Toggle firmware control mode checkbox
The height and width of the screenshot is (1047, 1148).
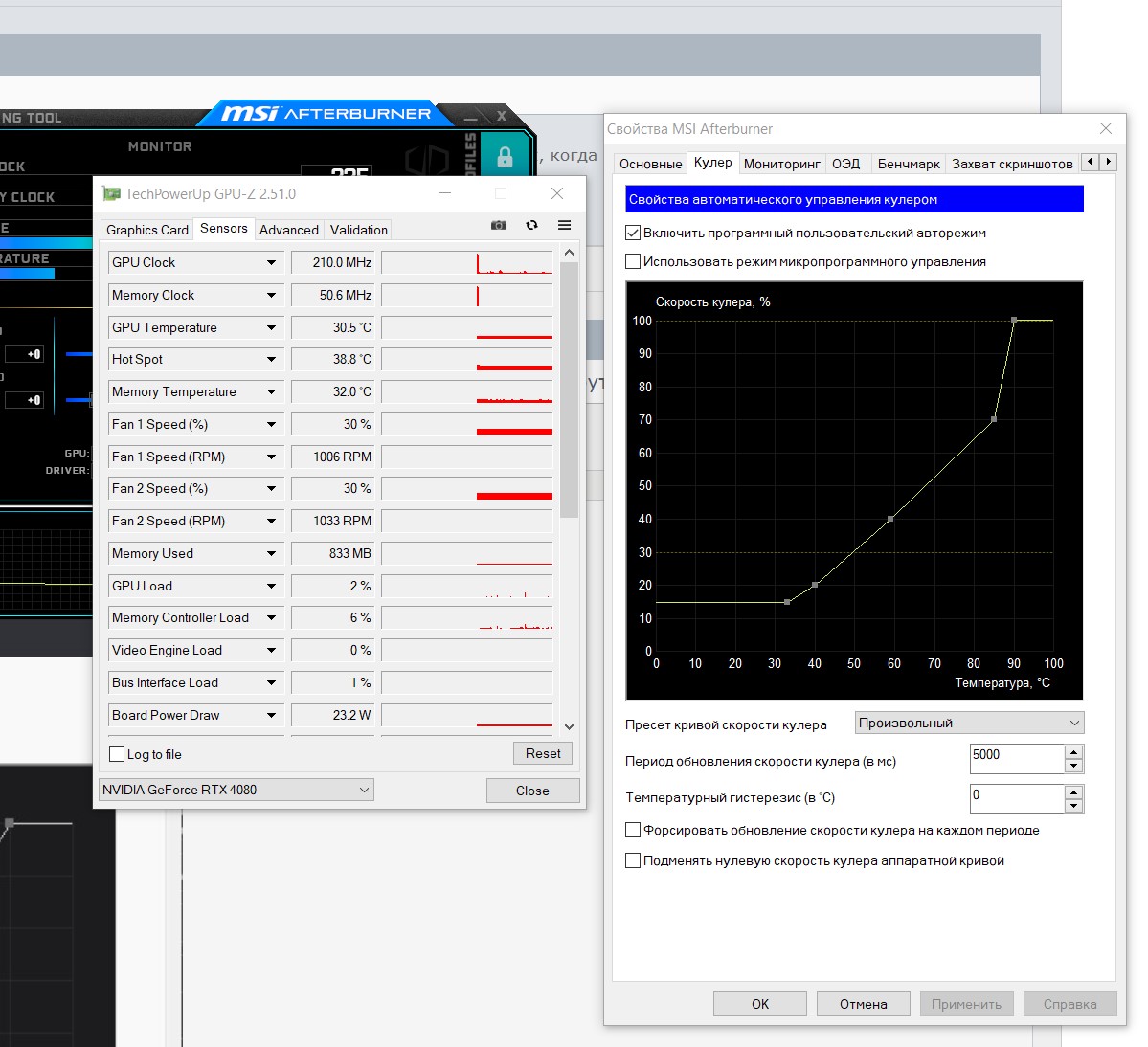(x=633, y=261)
